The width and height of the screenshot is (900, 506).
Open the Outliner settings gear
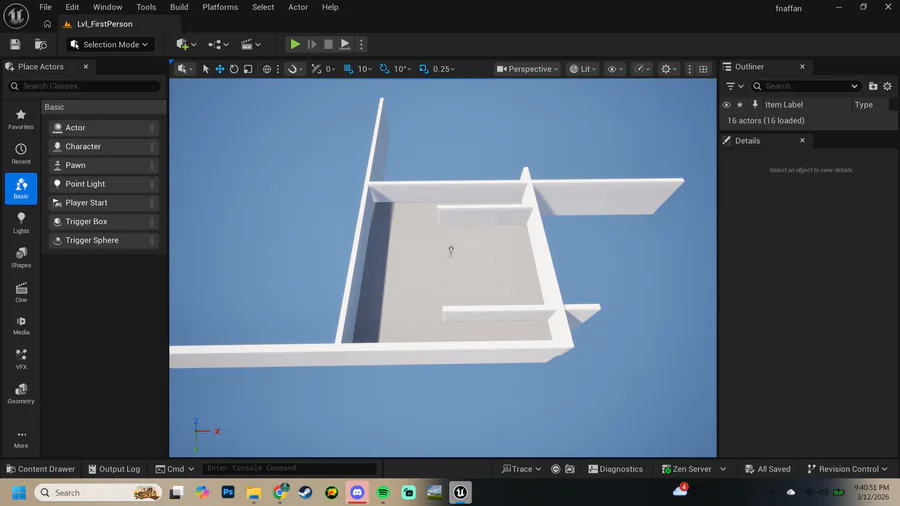point(887,86)
